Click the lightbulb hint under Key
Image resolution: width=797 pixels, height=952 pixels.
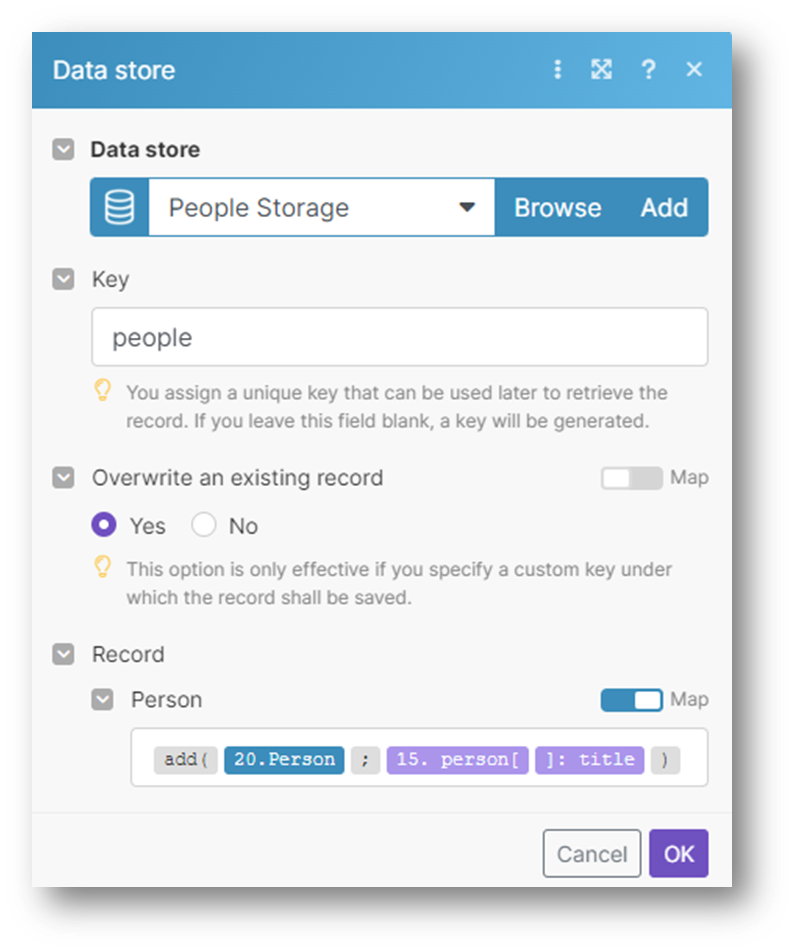(x=102, y=391)
